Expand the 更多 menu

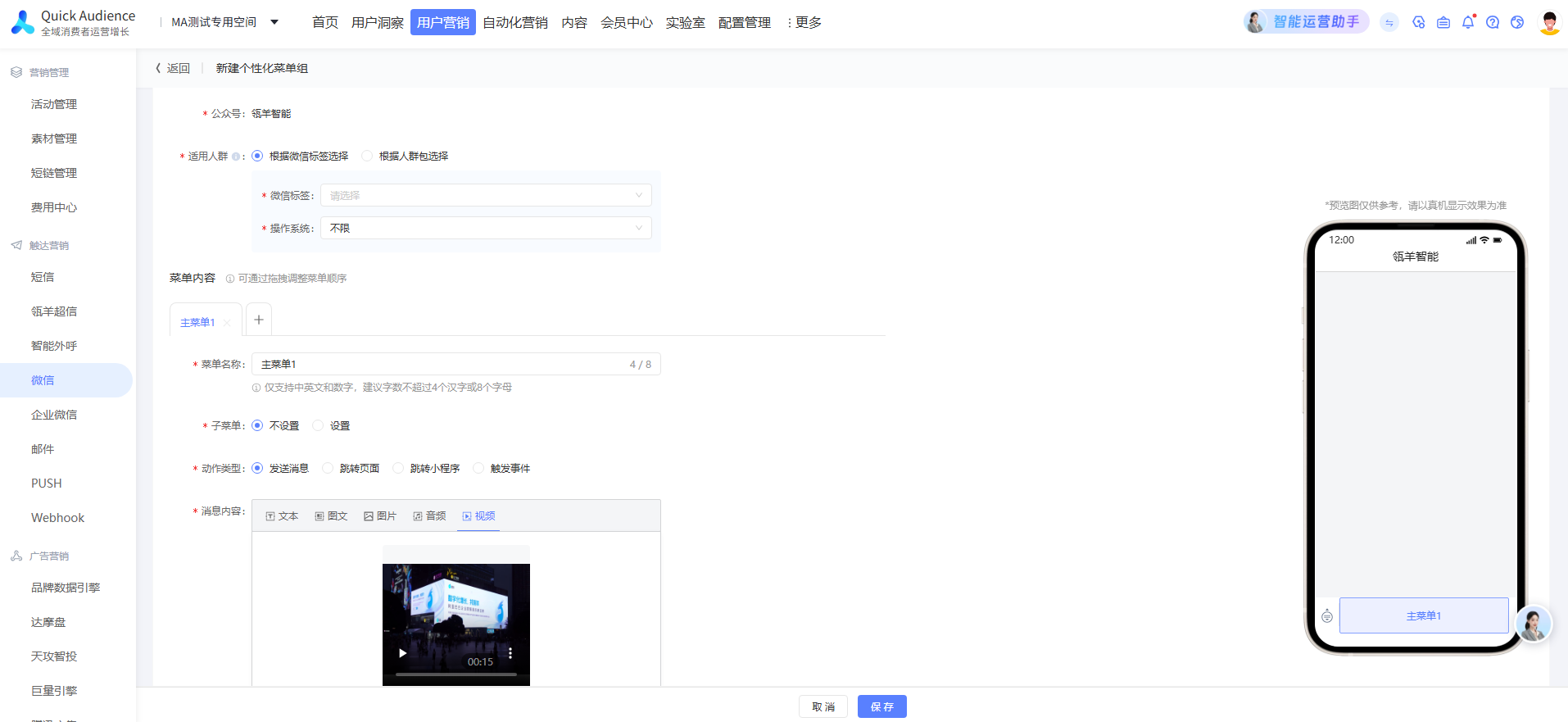[x=804, y=22]
